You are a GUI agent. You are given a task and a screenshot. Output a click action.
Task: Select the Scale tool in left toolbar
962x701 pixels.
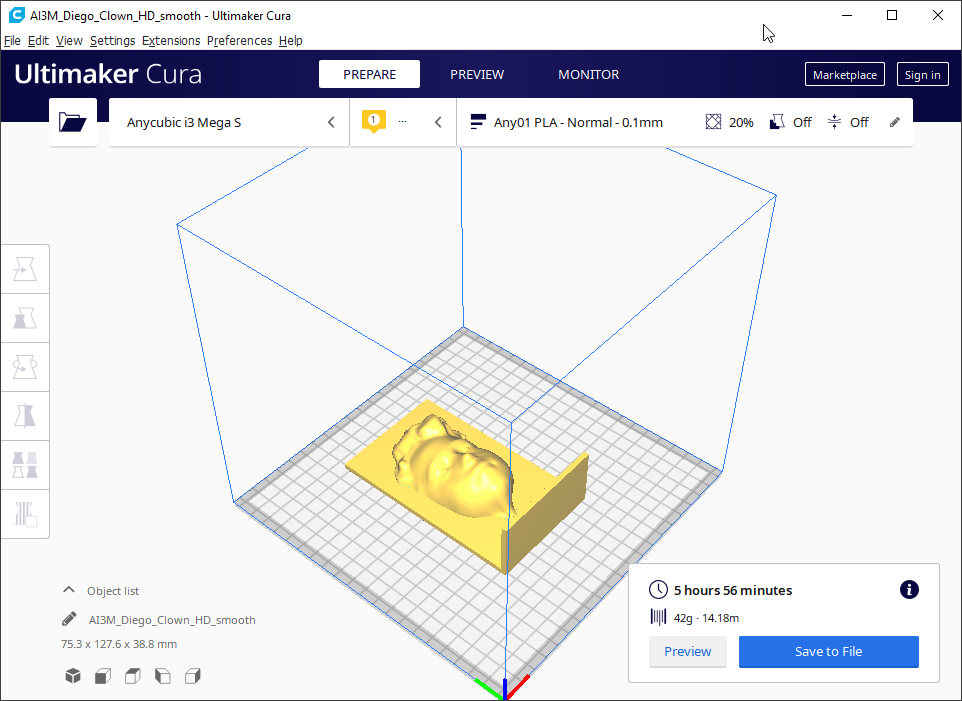25,318
